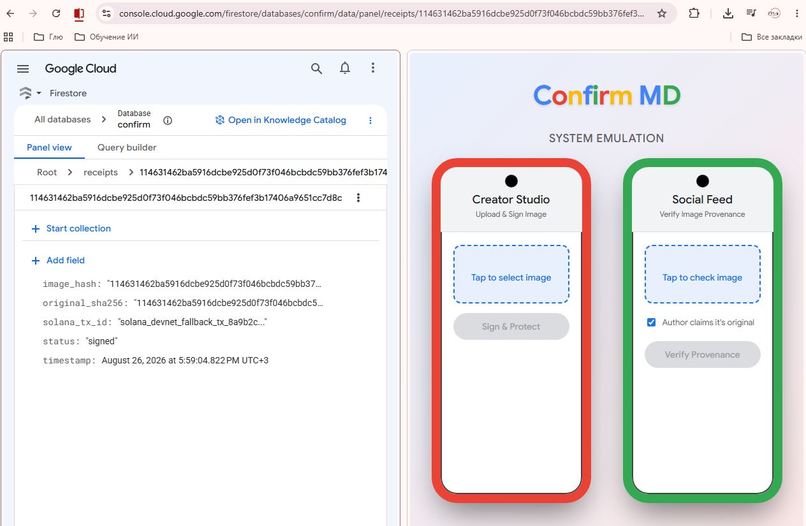Click the Root breadcrumb

[x=47, y=172]
